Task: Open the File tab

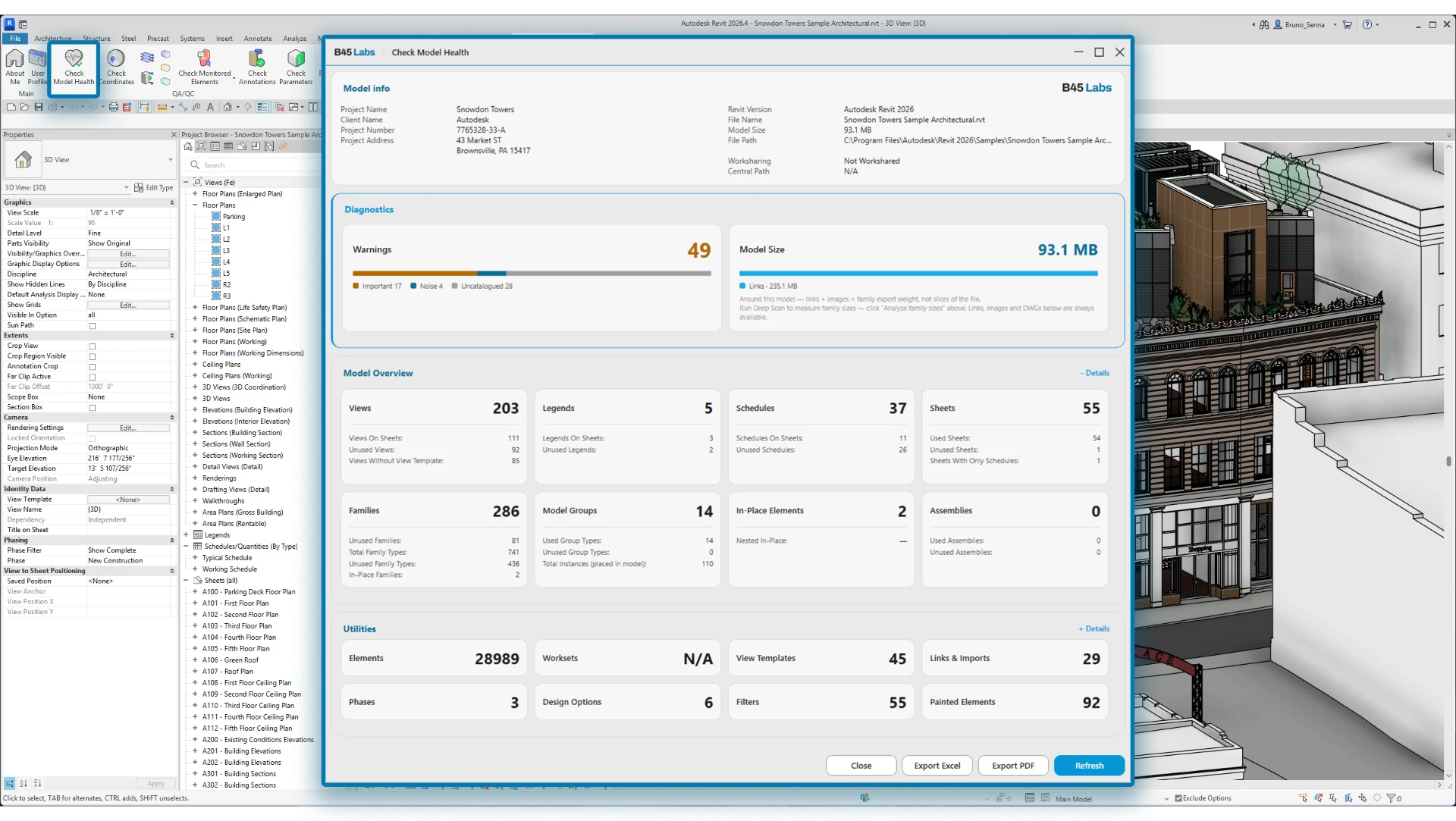Action: click(x=15, y=39)
